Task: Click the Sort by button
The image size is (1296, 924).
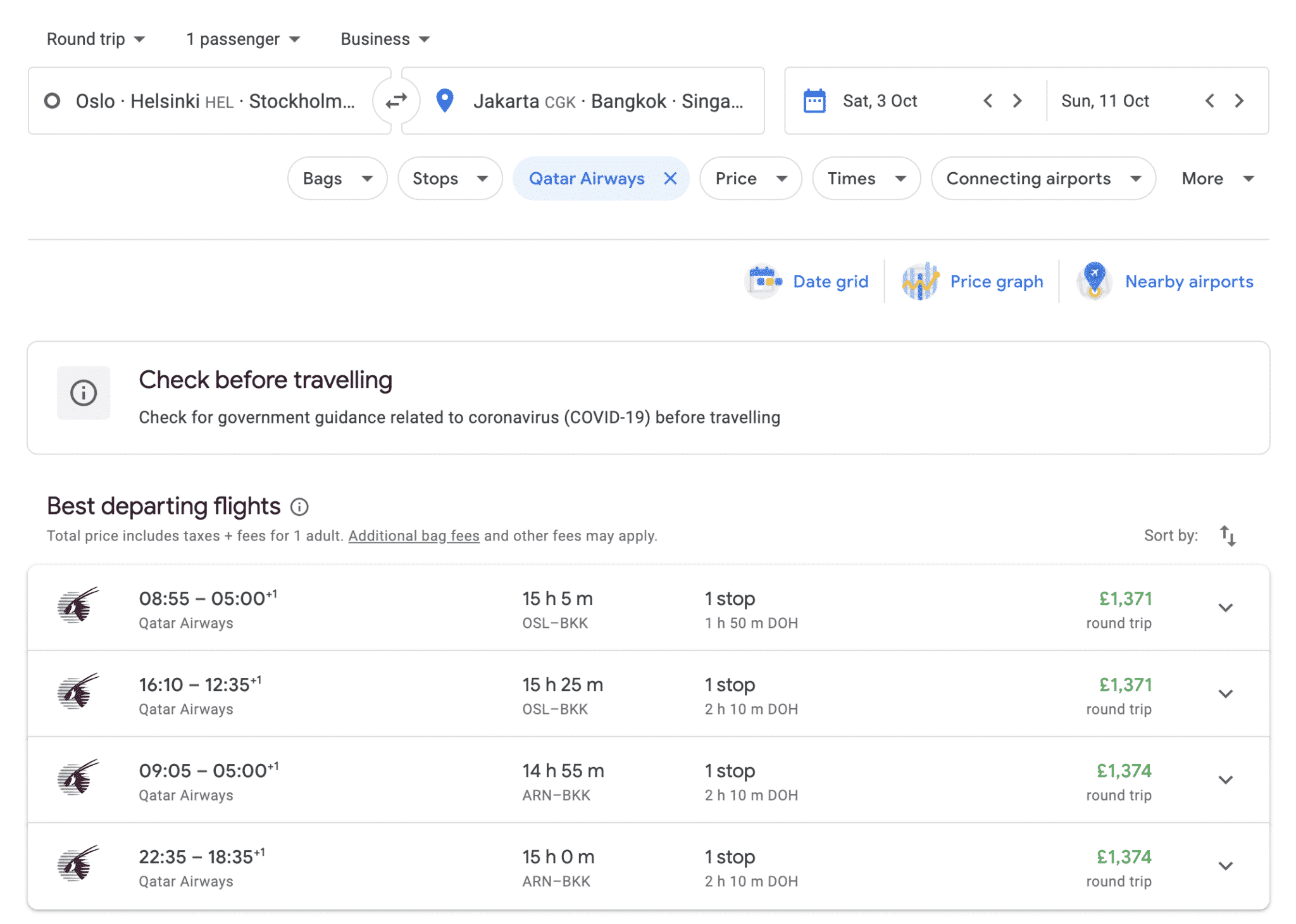Action: tap(1231, 535)
